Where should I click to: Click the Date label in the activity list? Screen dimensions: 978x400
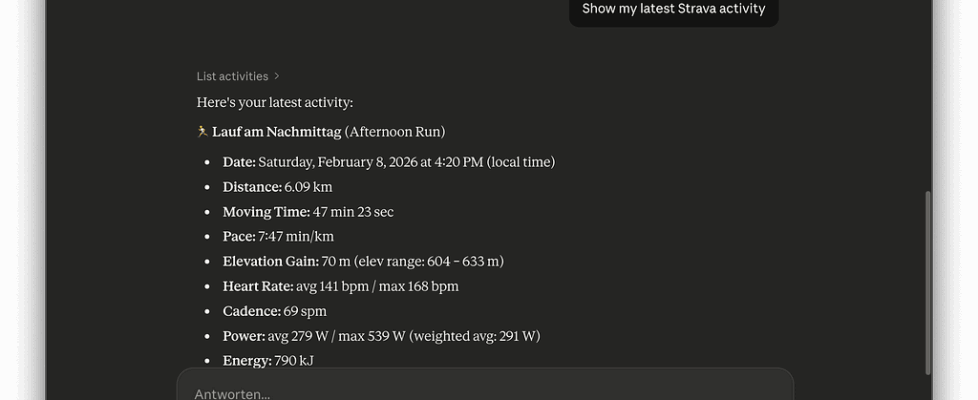pos(239,162)
